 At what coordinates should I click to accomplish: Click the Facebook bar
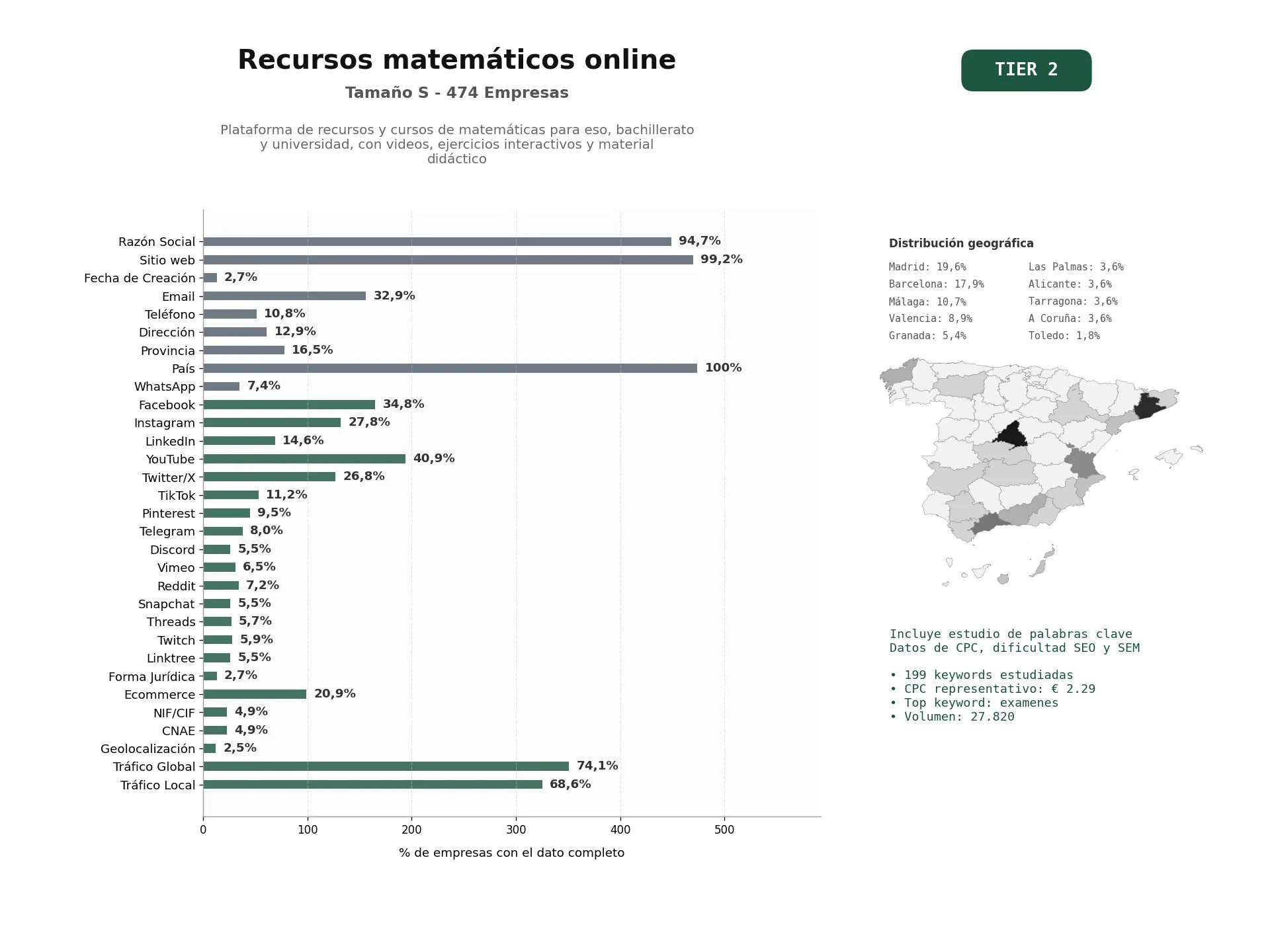click(289, 405)
